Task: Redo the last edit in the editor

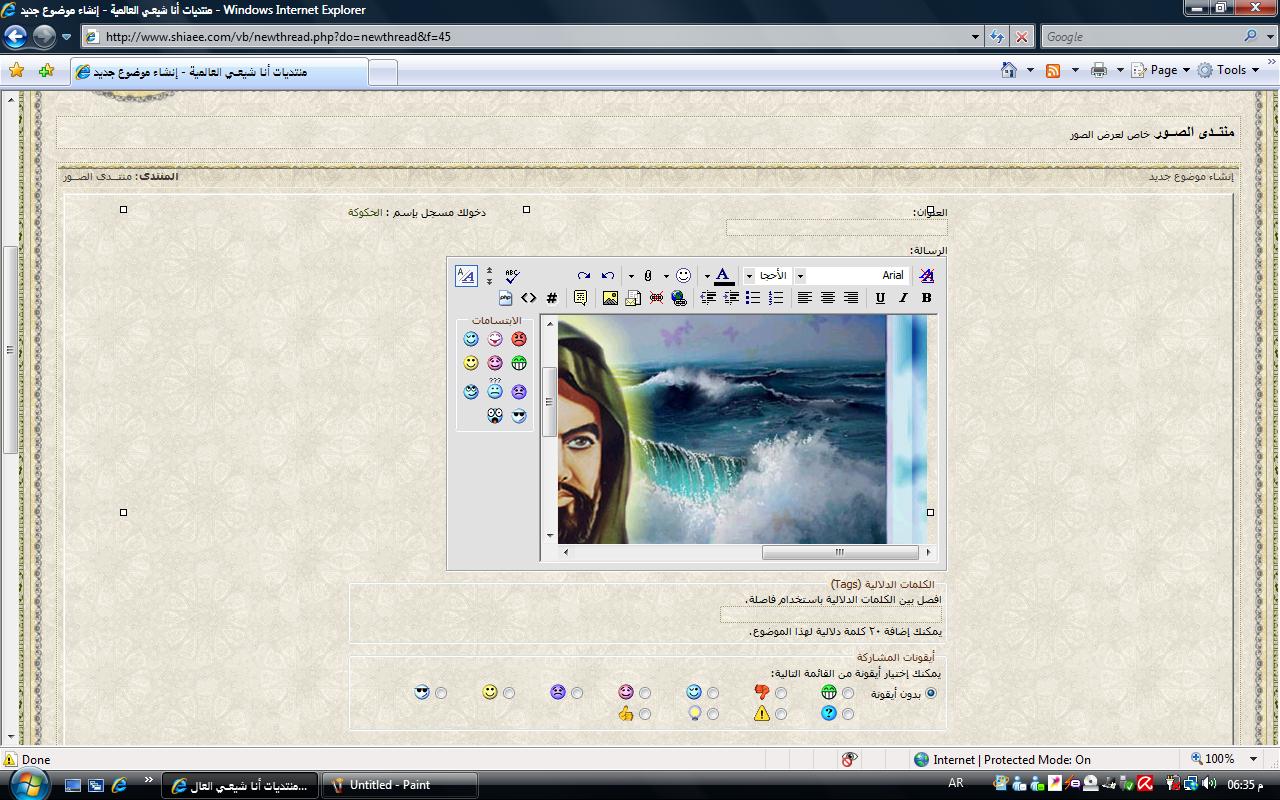Action: tap(584, 275)
